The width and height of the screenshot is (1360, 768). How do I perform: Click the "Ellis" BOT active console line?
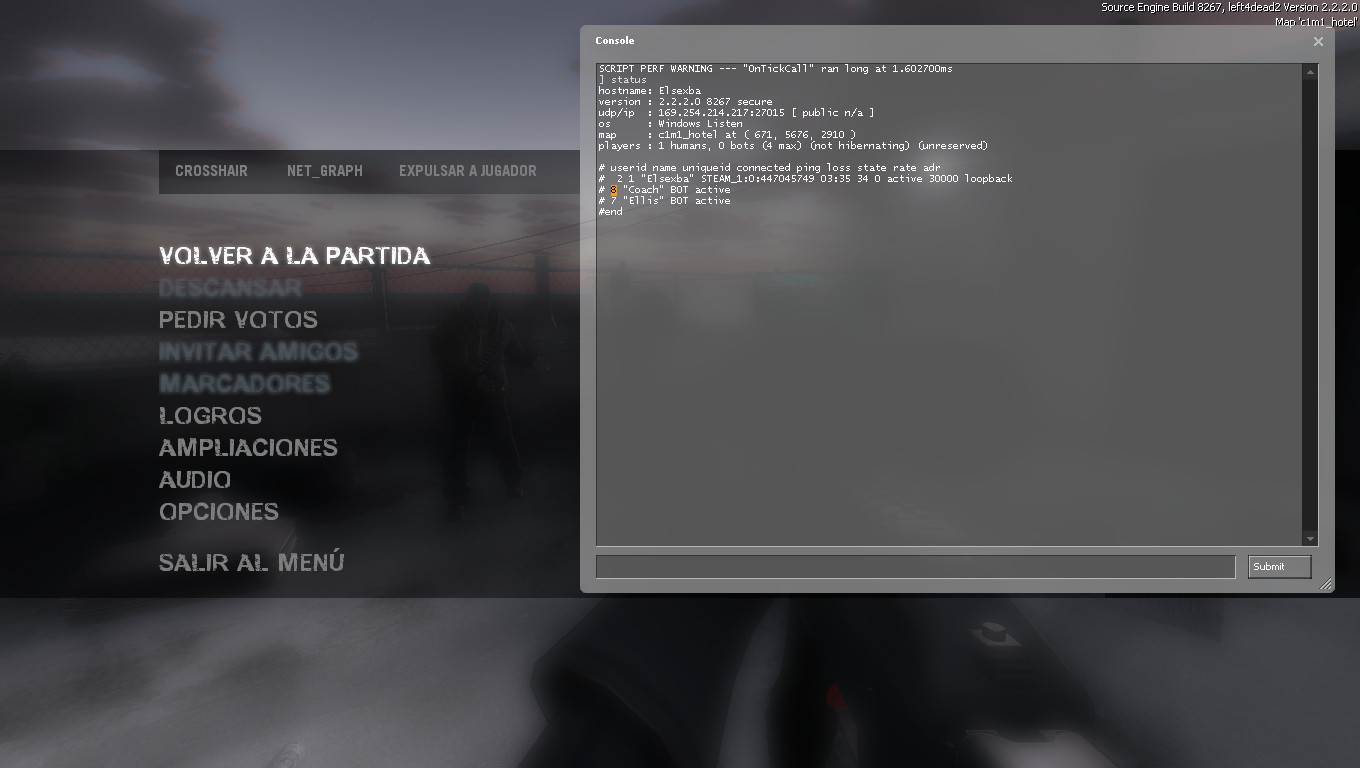pos(665,201)
